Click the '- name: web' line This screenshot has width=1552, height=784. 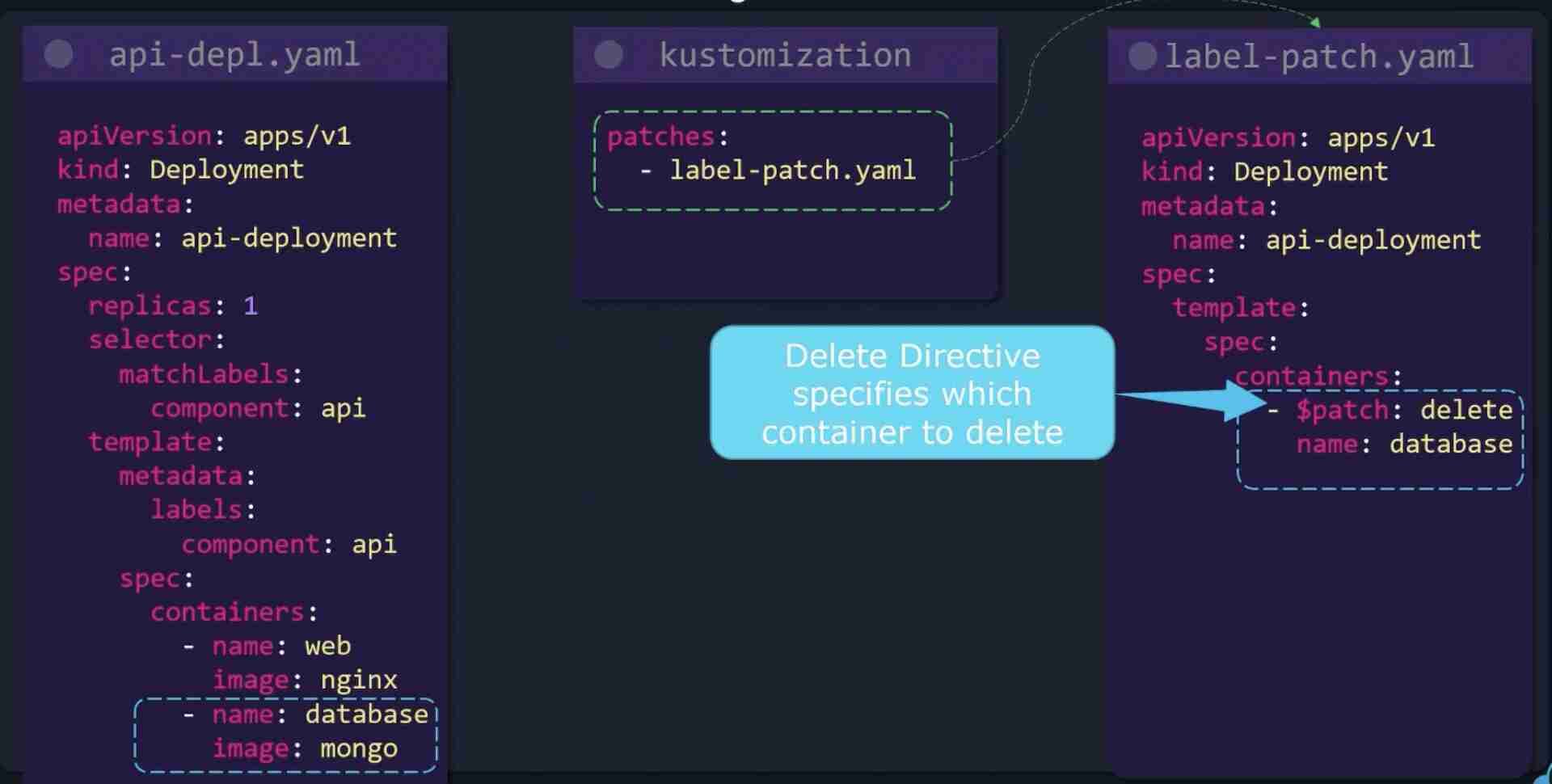coord(266,646)
